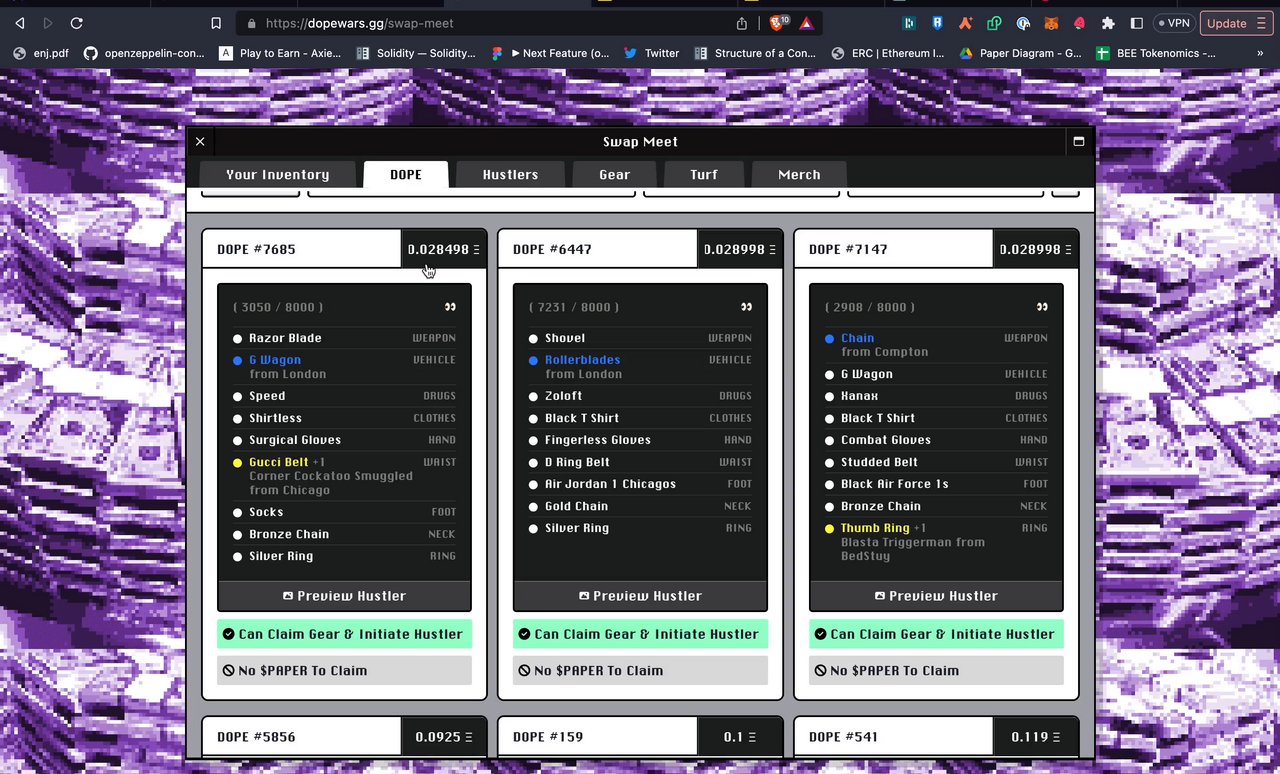Click Can Claim Gear on DOPE #7685

(x=344, y=634)
